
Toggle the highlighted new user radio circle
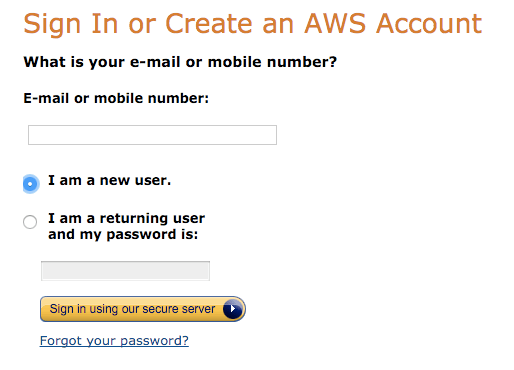(30, 184)
